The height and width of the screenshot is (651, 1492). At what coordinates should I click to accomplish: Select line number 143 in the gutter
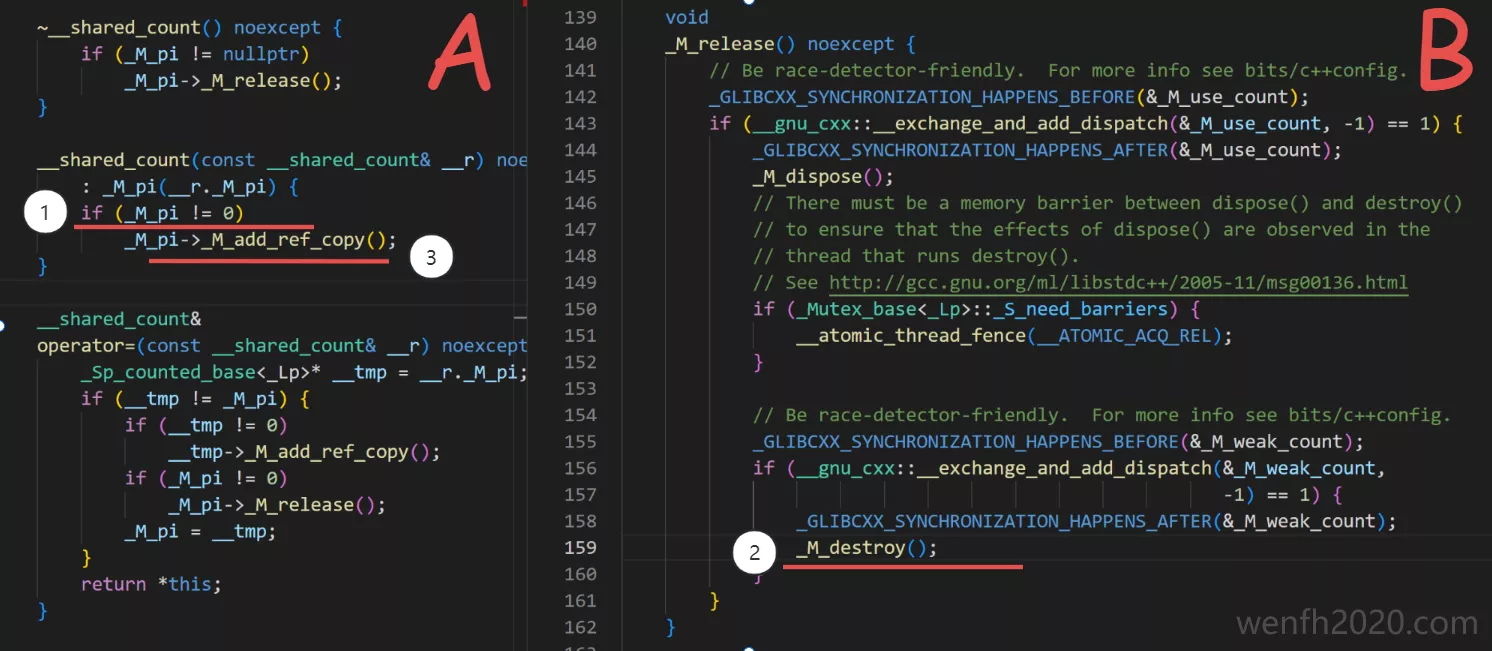pos(580,123)
